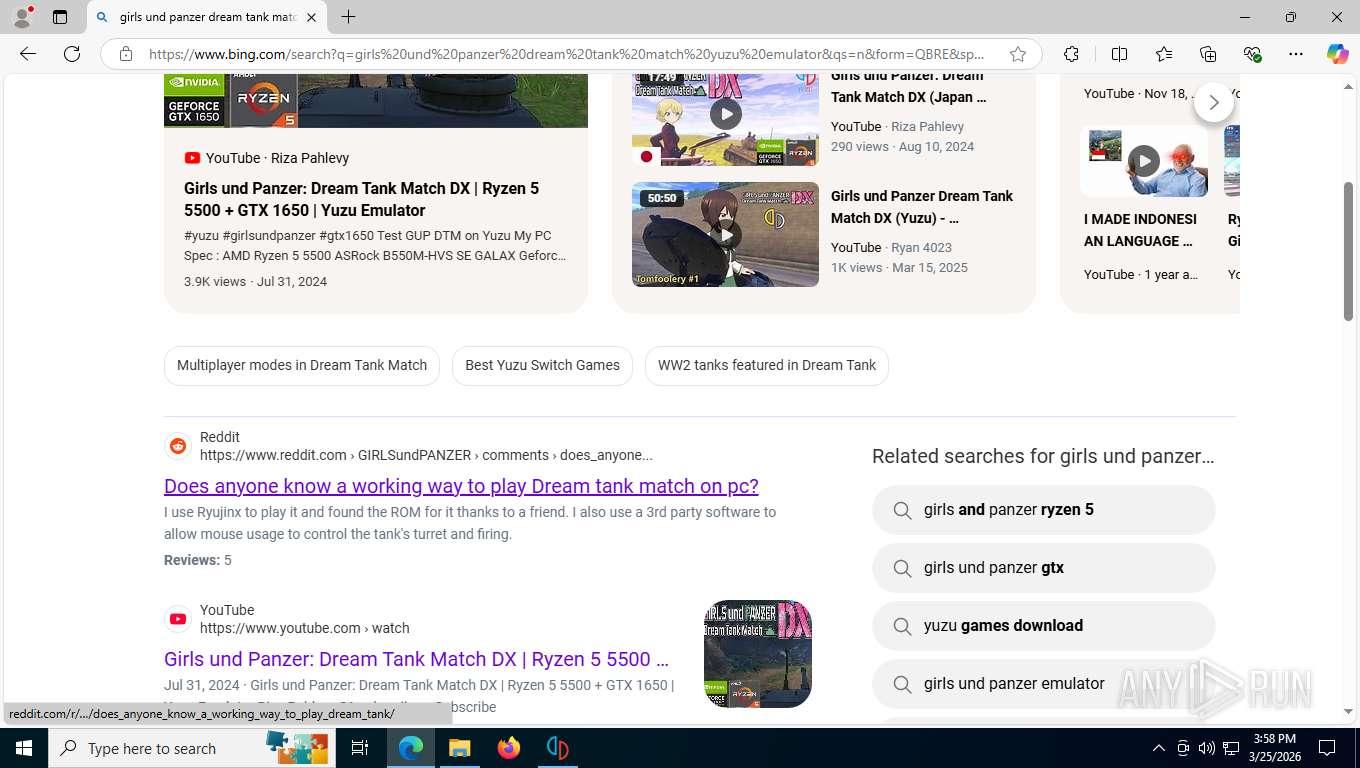Go back to previous page

[28, 54]
